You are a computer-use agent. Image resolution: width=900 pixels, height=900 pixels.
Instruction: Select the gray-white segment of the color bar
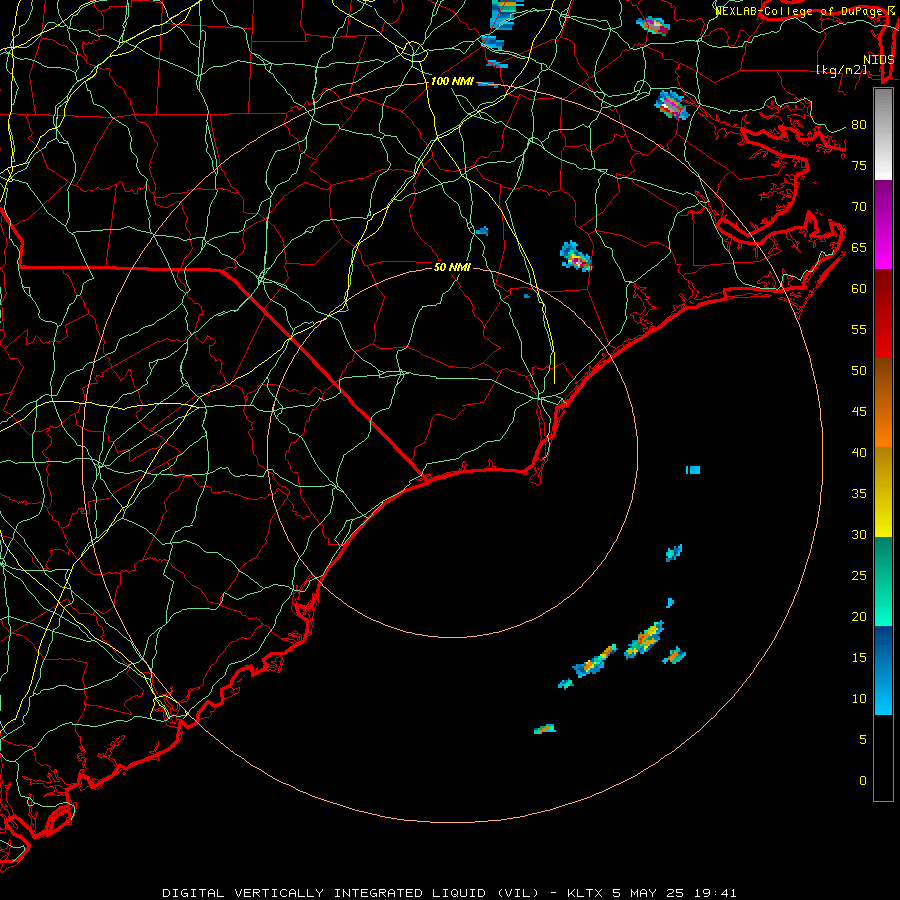pos(883,134)
